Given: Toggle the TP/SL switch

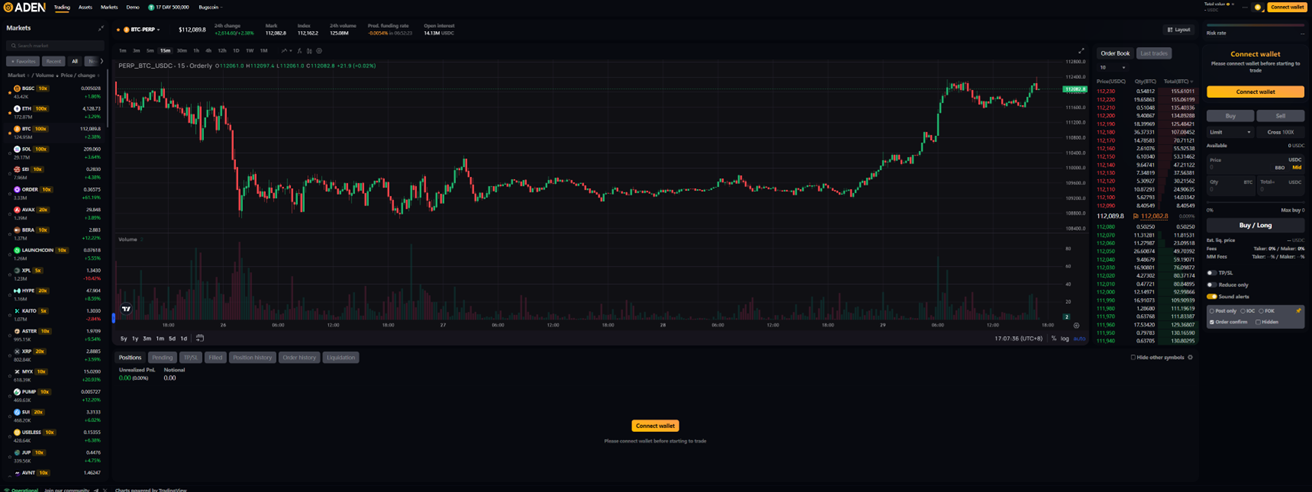Looking at the screenshot, I should tap(1211, 273).
